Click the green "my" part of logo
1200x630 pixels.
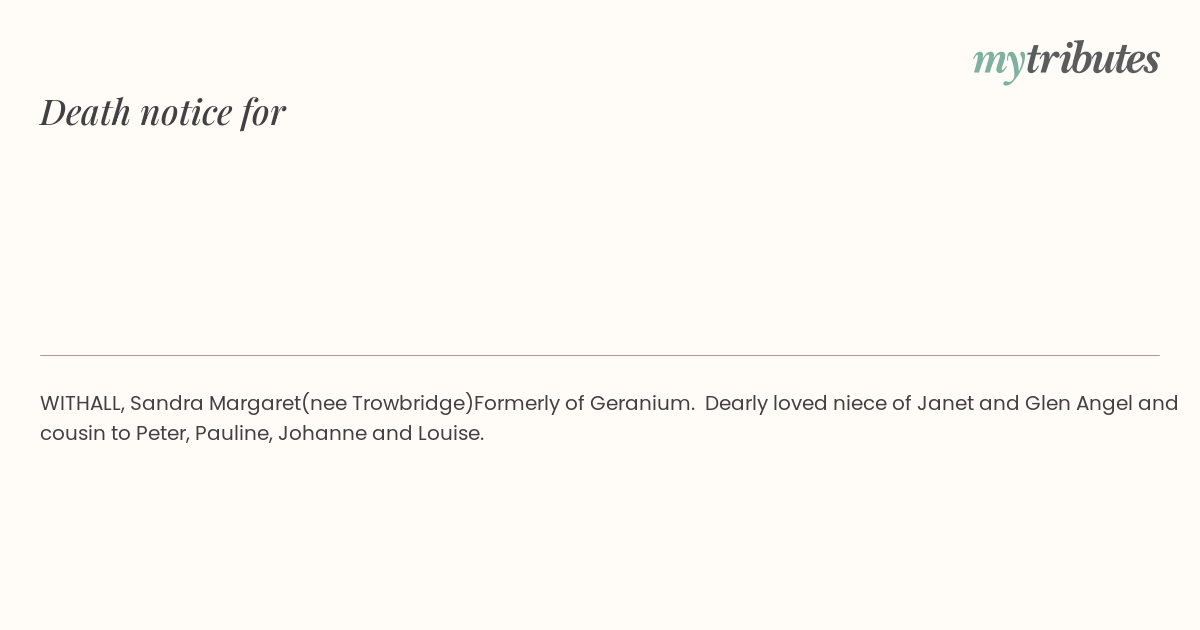[998, 63]
